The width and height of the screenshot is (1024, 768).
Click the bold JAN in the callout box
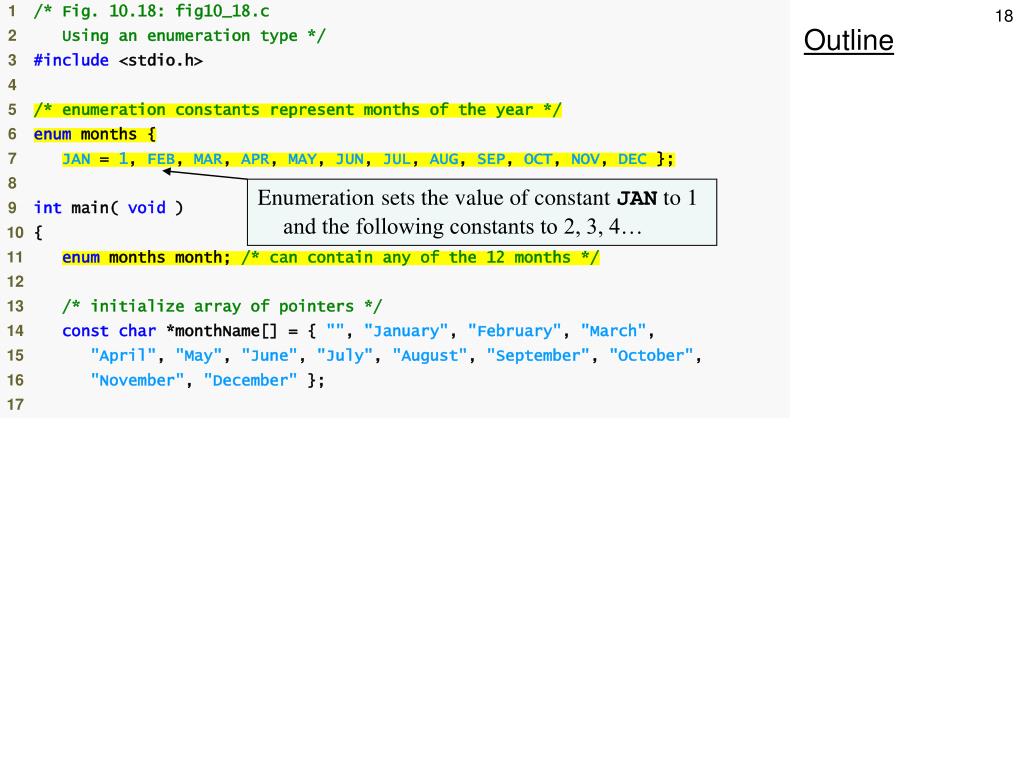tap(637, 198)
